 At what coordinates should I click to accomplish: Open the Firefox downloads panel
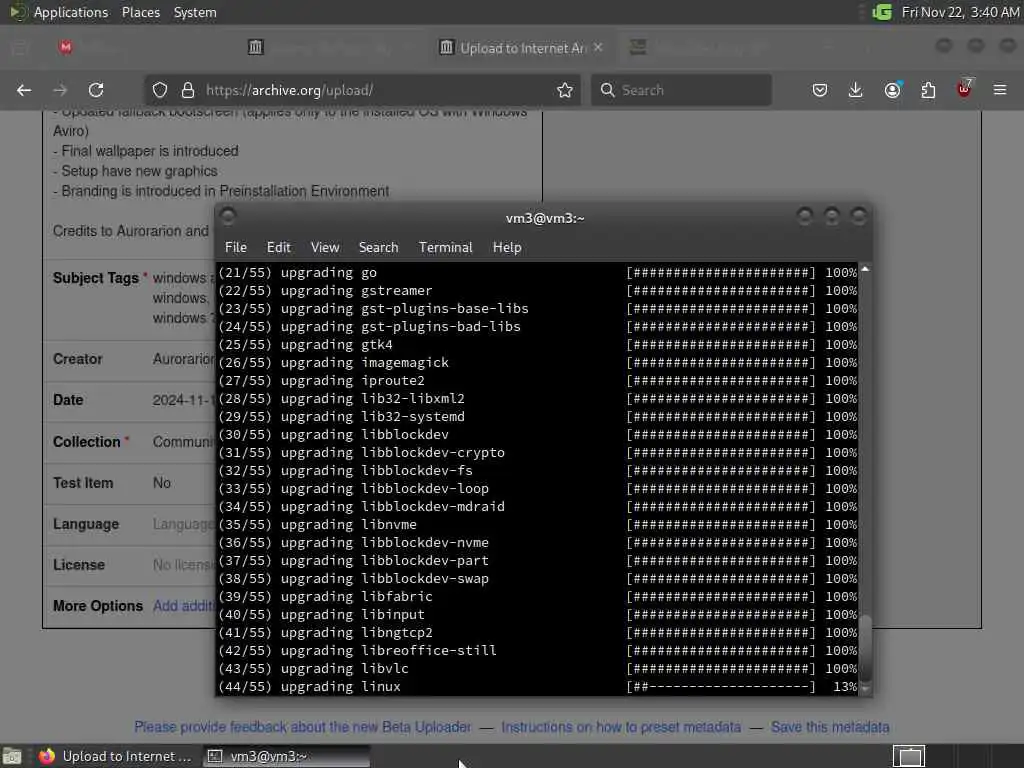click(856, 90)
